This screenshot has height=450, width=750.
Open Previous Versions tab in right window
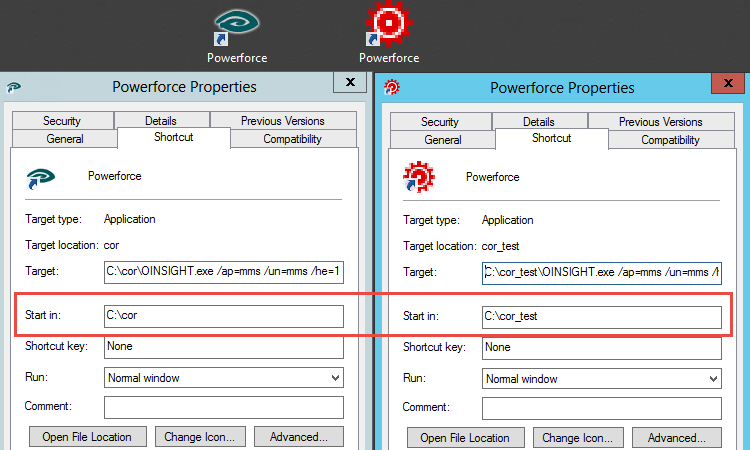(661, 121)
